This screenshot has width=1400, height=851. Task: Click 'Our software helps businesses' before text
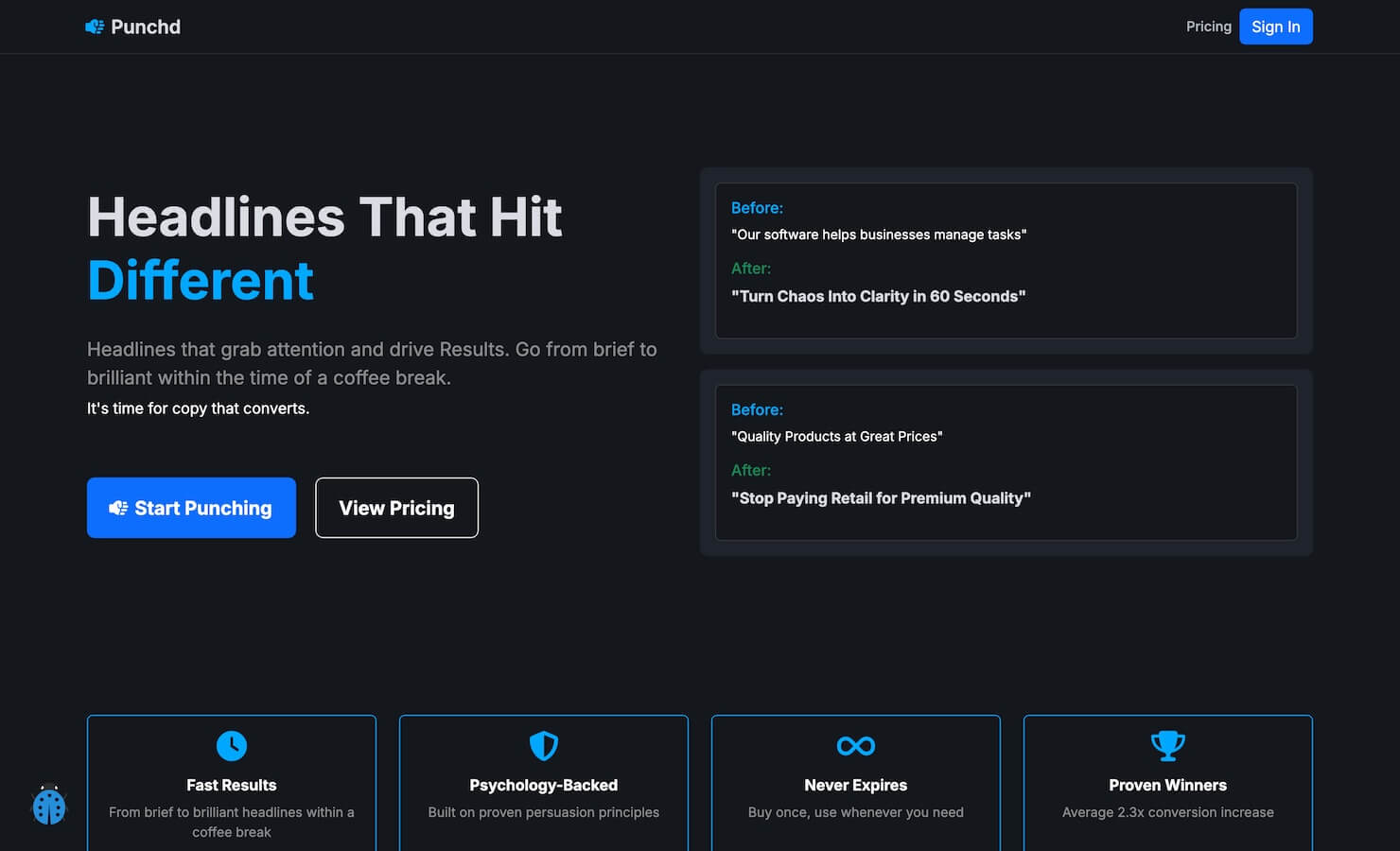879,234
